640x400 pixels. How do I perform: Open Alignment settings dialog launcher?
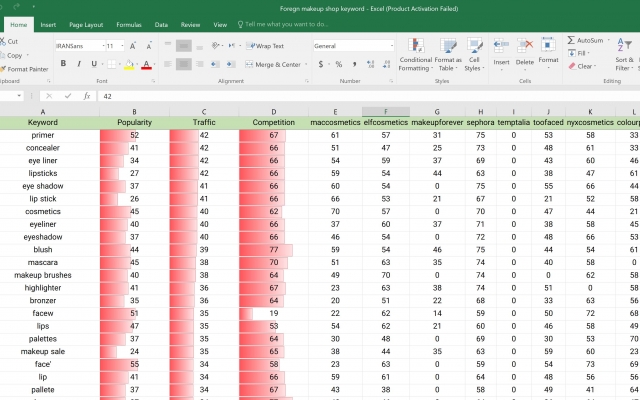tap(307, 81)
